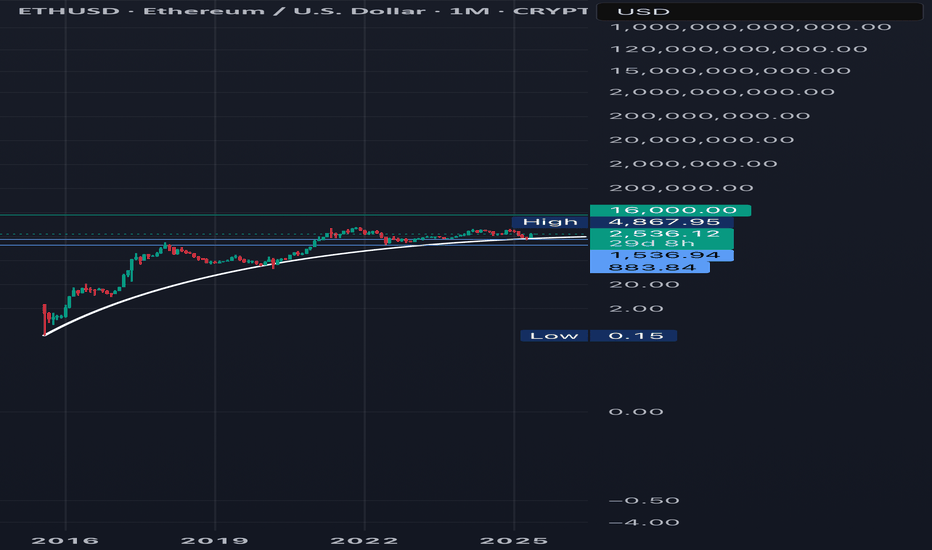
Task: Click the 15,000,000,000.00 price scale value
Action: point(730,71)
